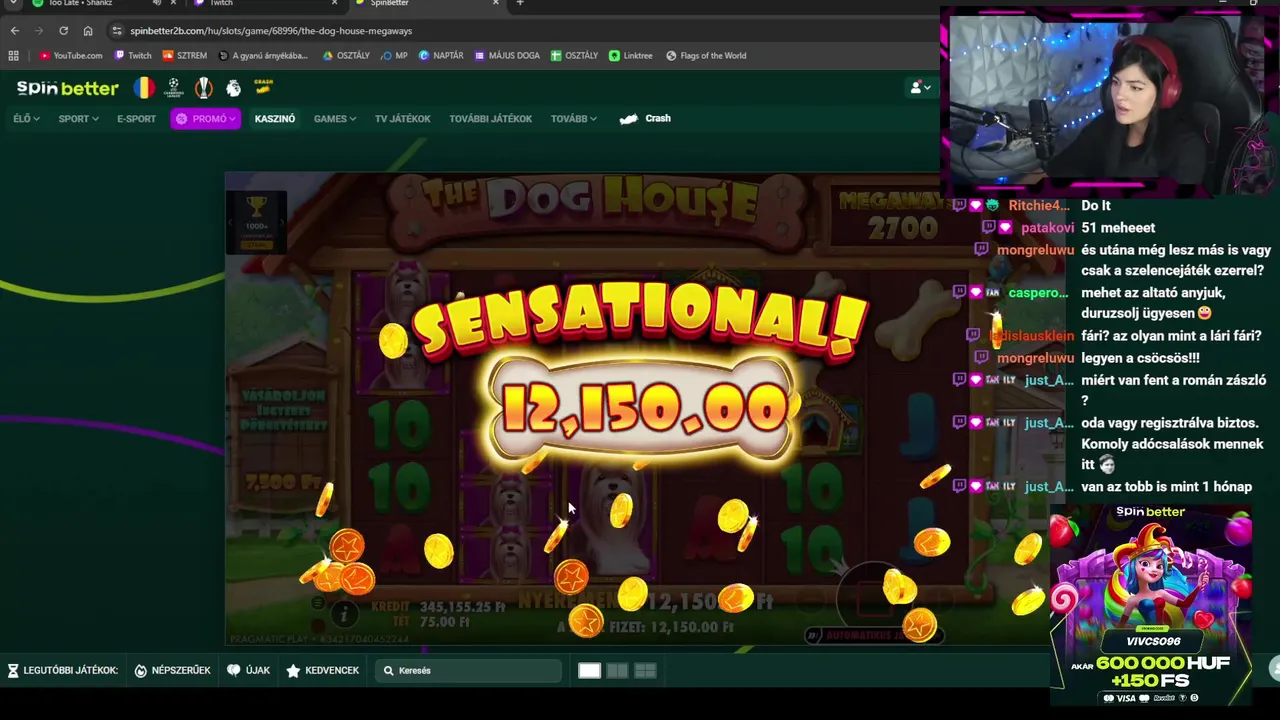
Task: Open the Chrome apps grid icon
Action: click(x=14, y=56)
